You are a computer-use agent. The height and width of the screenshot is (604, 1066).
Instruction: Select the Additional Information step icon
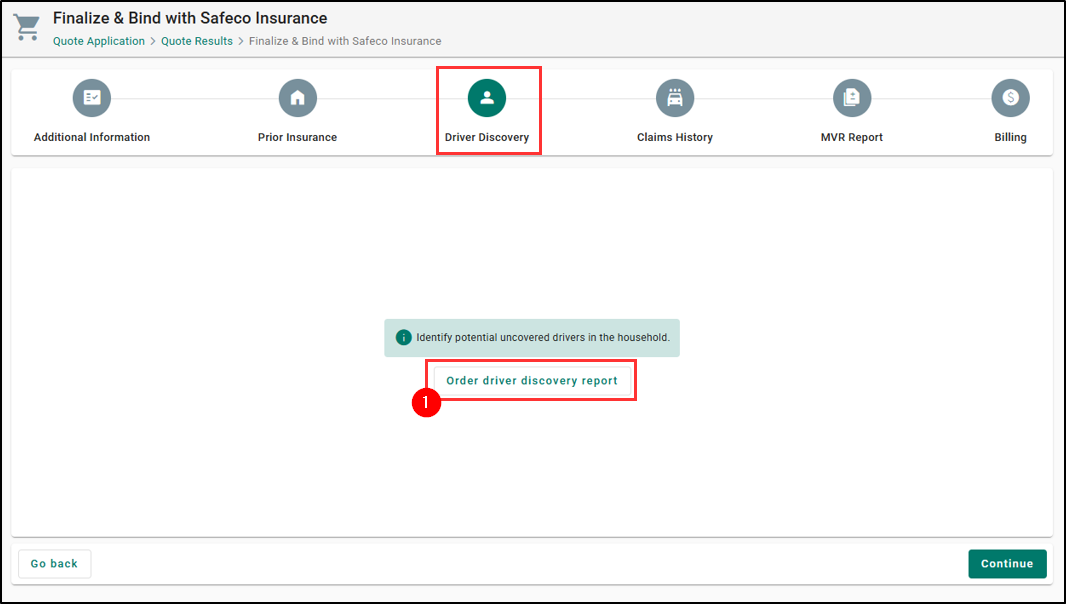click(92, 98)
